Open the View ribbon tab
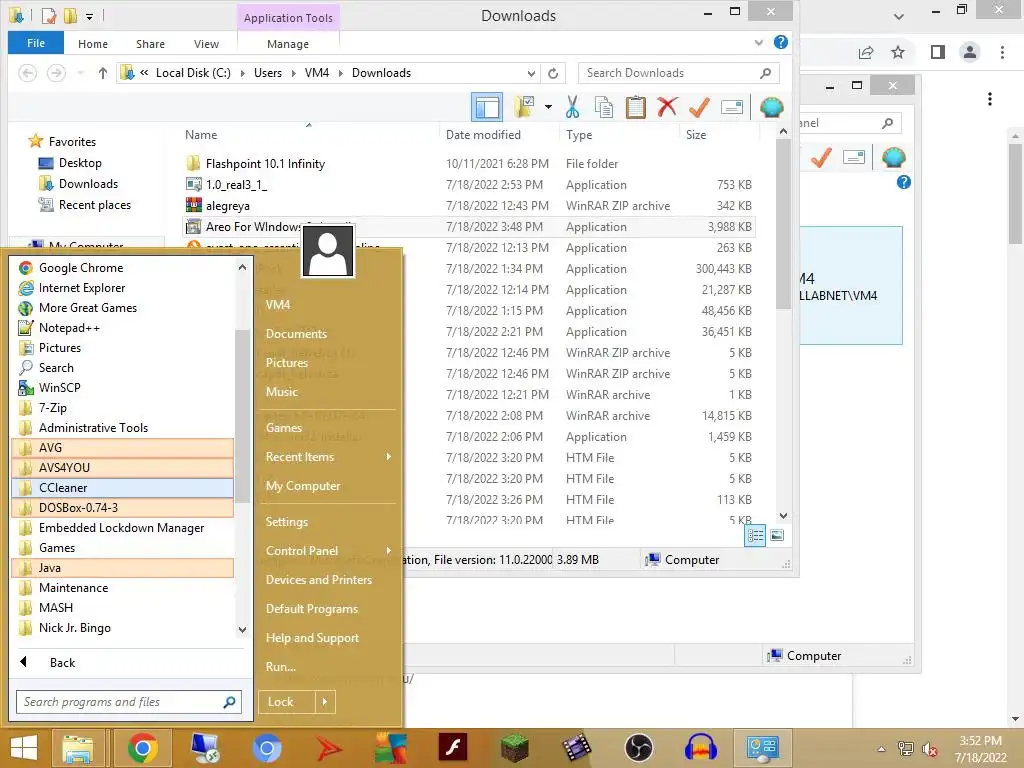The height and width of the screenshot is (768, 1024). pyautogui.click(x=206, y=44)
